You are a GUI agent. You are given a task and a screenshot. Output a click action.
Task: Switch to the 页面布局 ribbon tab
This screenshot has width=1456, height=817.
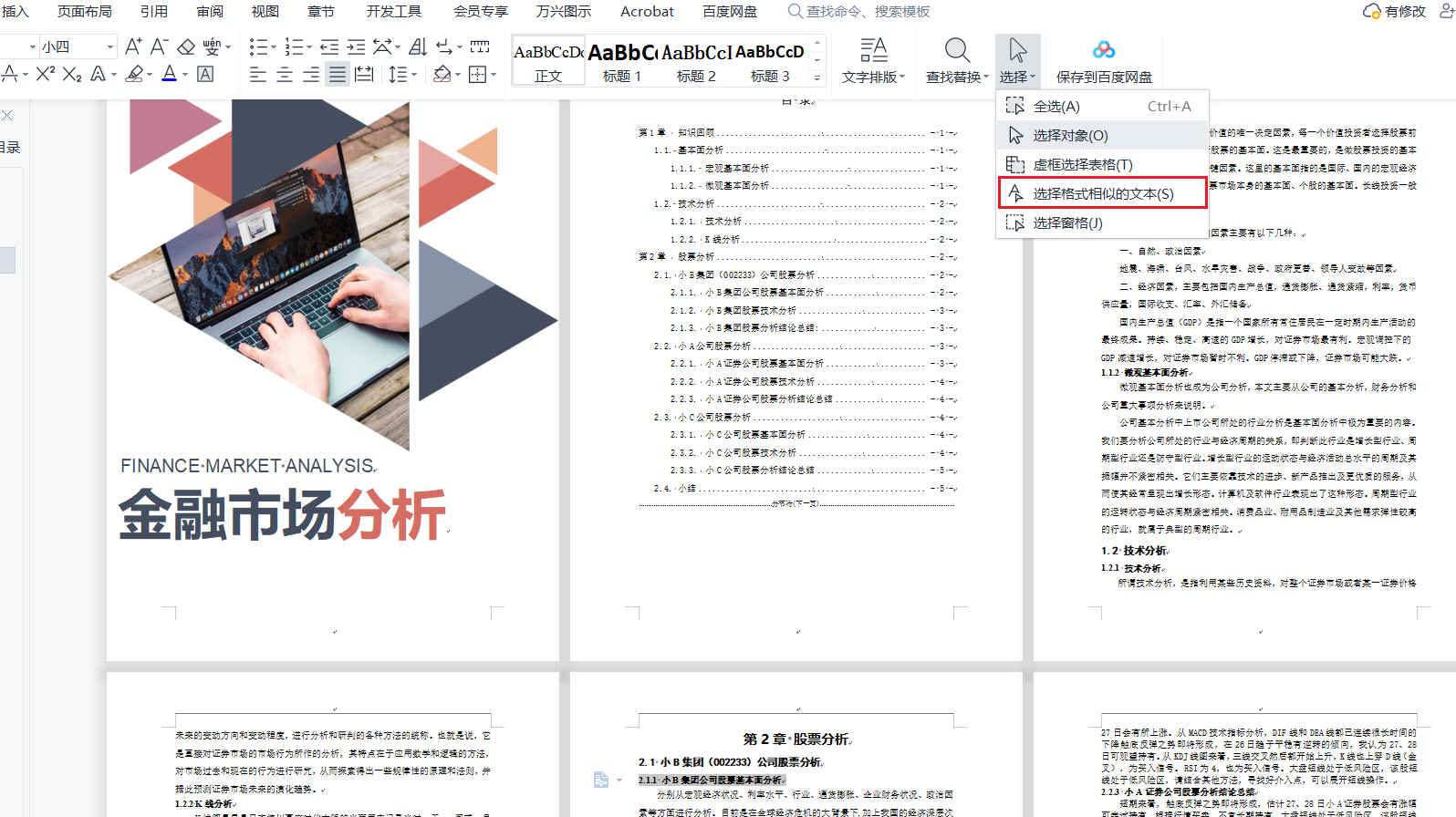tap(85, 11)
